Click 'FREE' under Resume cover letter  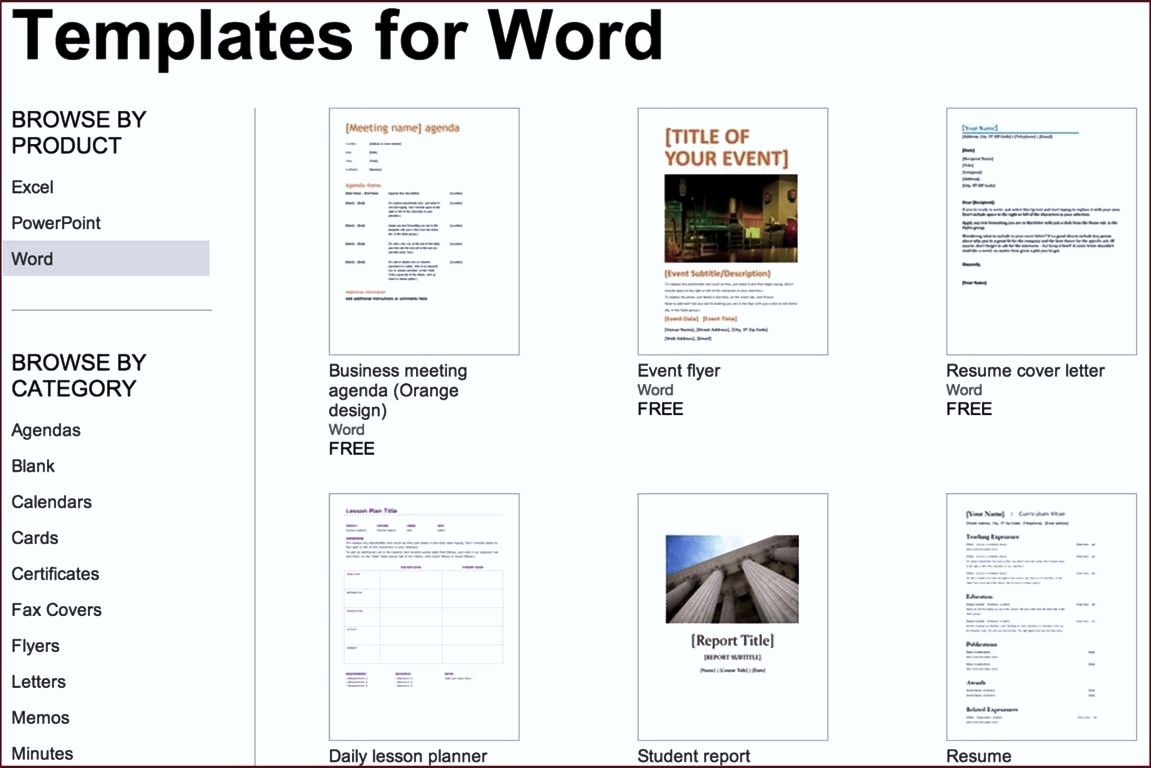969,409
